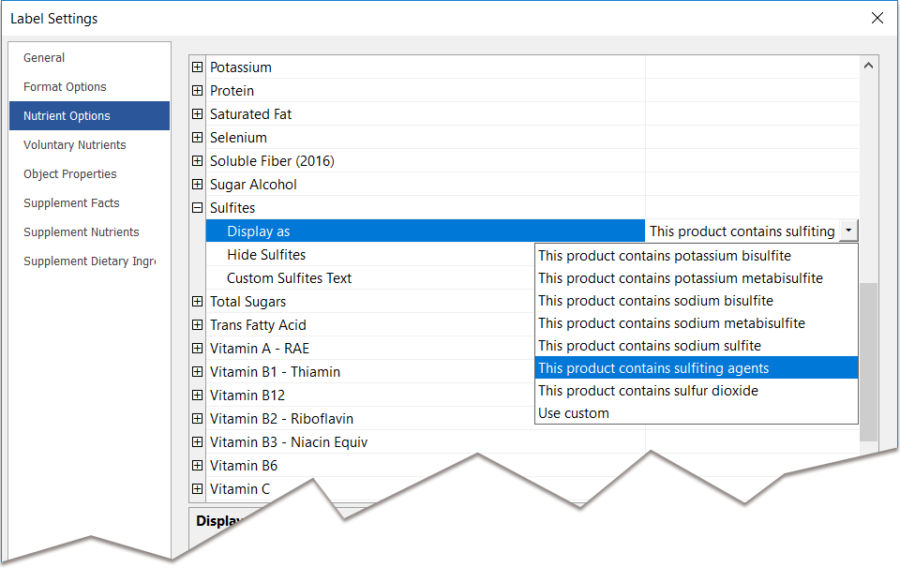The height and width of the screenshot is (582, 900).
Task: Expand the Saturated Fat node
Action: [197, 115]
